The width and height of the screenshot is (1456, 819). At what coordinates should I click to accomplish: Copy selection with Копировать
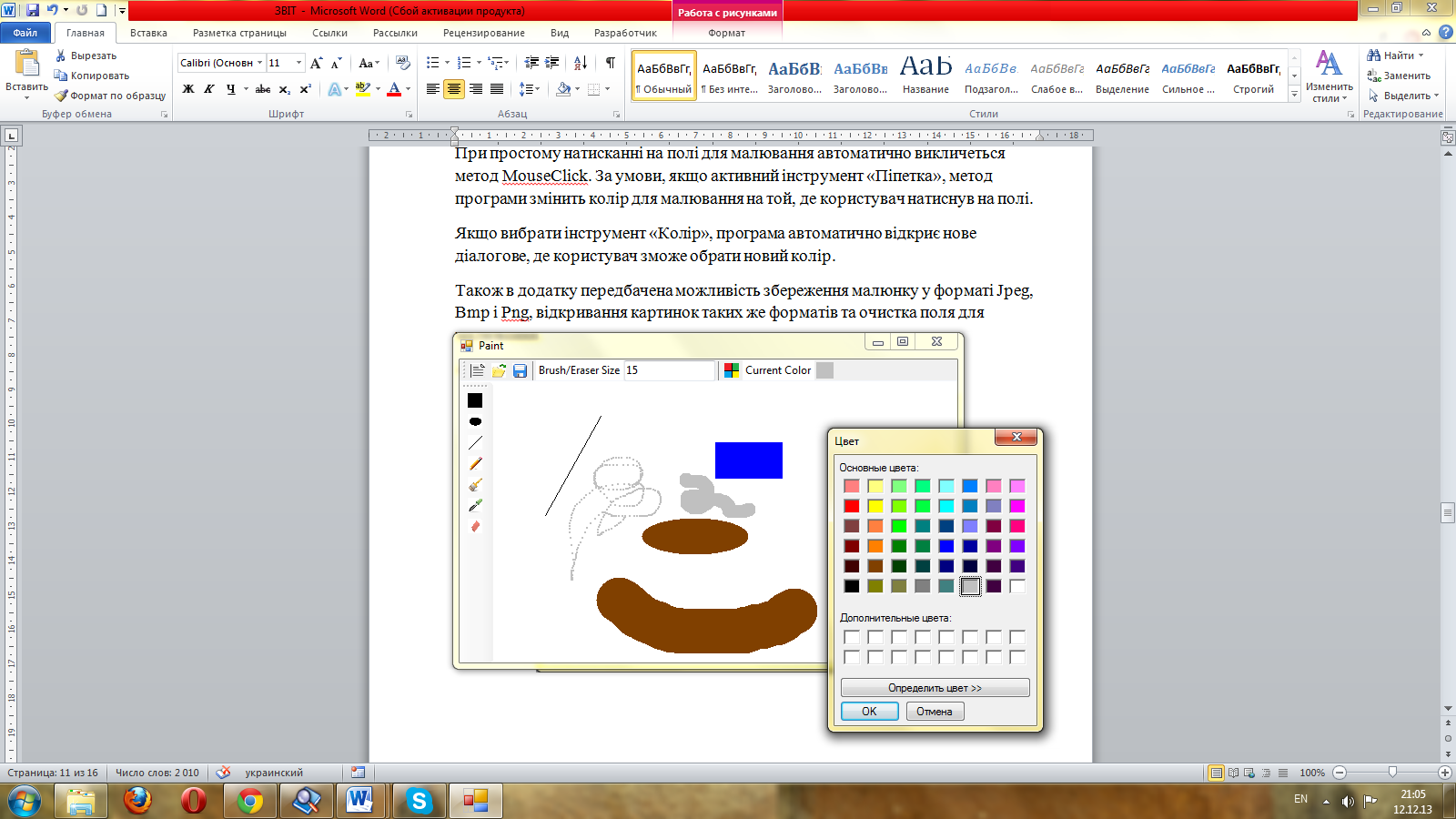92,76
